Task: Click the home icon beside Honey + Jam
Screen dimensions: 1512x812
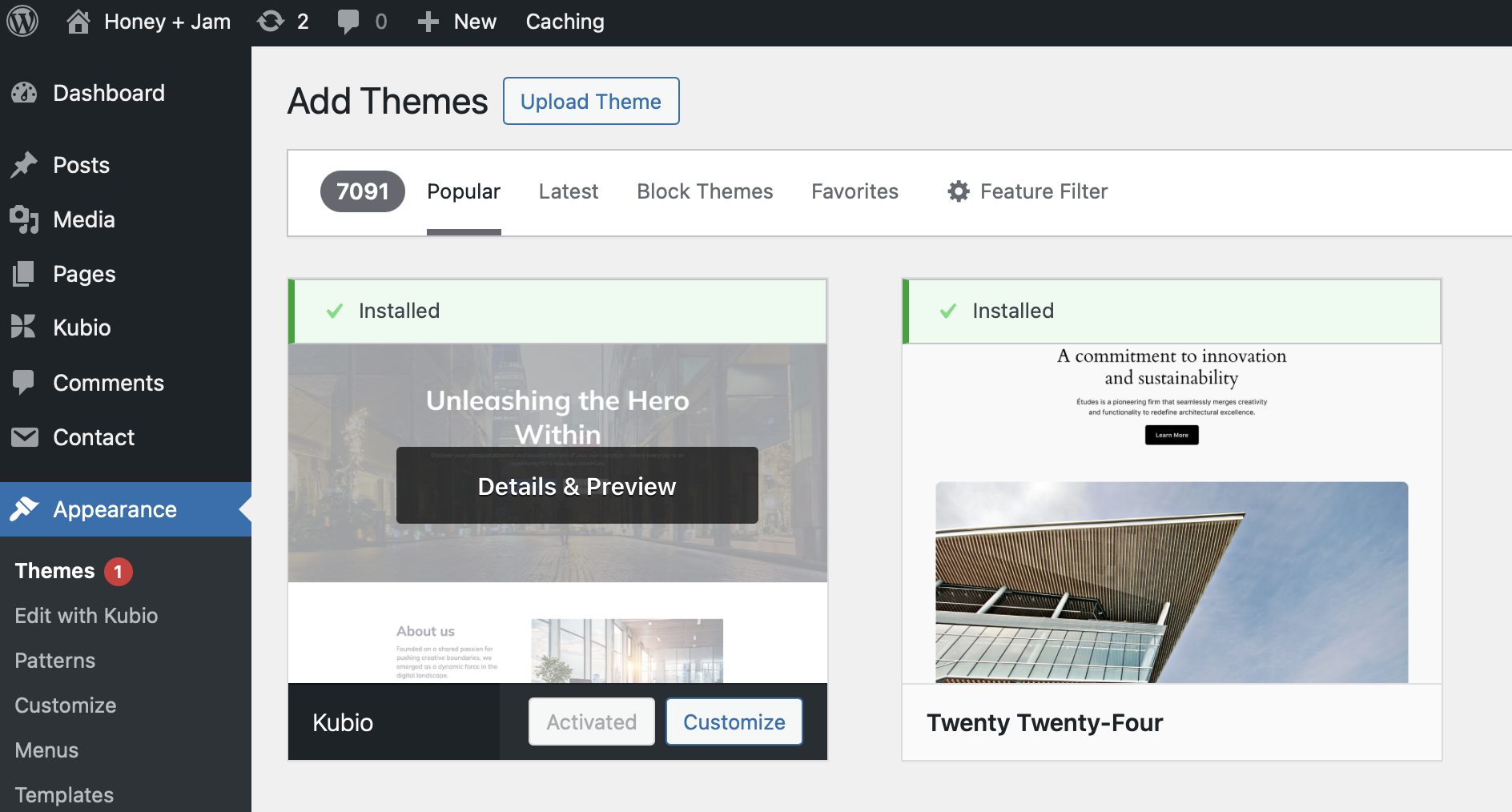Action: (x=78, y=22)
